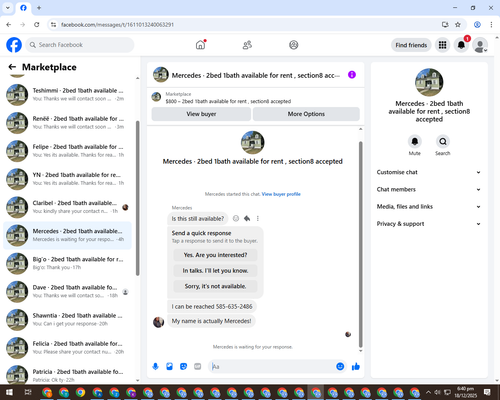This screenshot has height=400, width=500.
Task: Open the Dave conversation
Action: pos(67,292)
